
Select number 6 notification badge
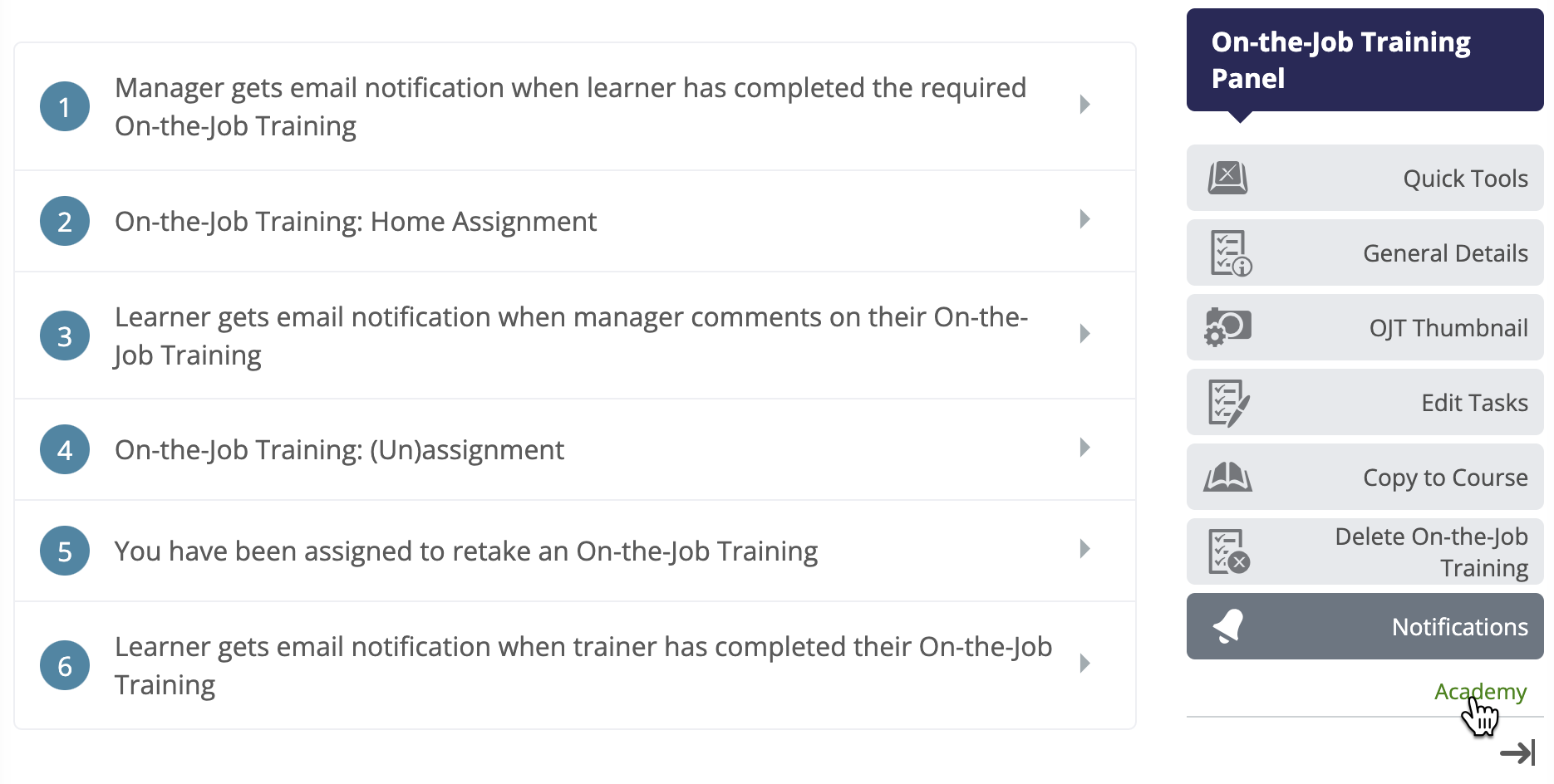tap(65, 665)
